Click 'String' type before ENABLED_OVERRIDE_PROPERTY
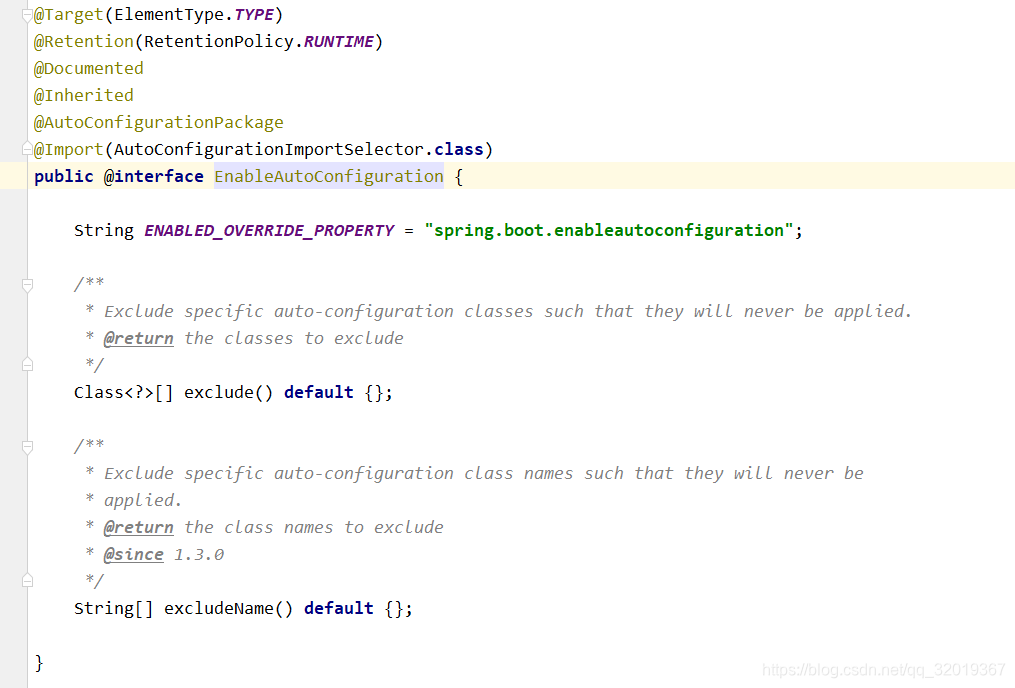 (x=104, y=230)
